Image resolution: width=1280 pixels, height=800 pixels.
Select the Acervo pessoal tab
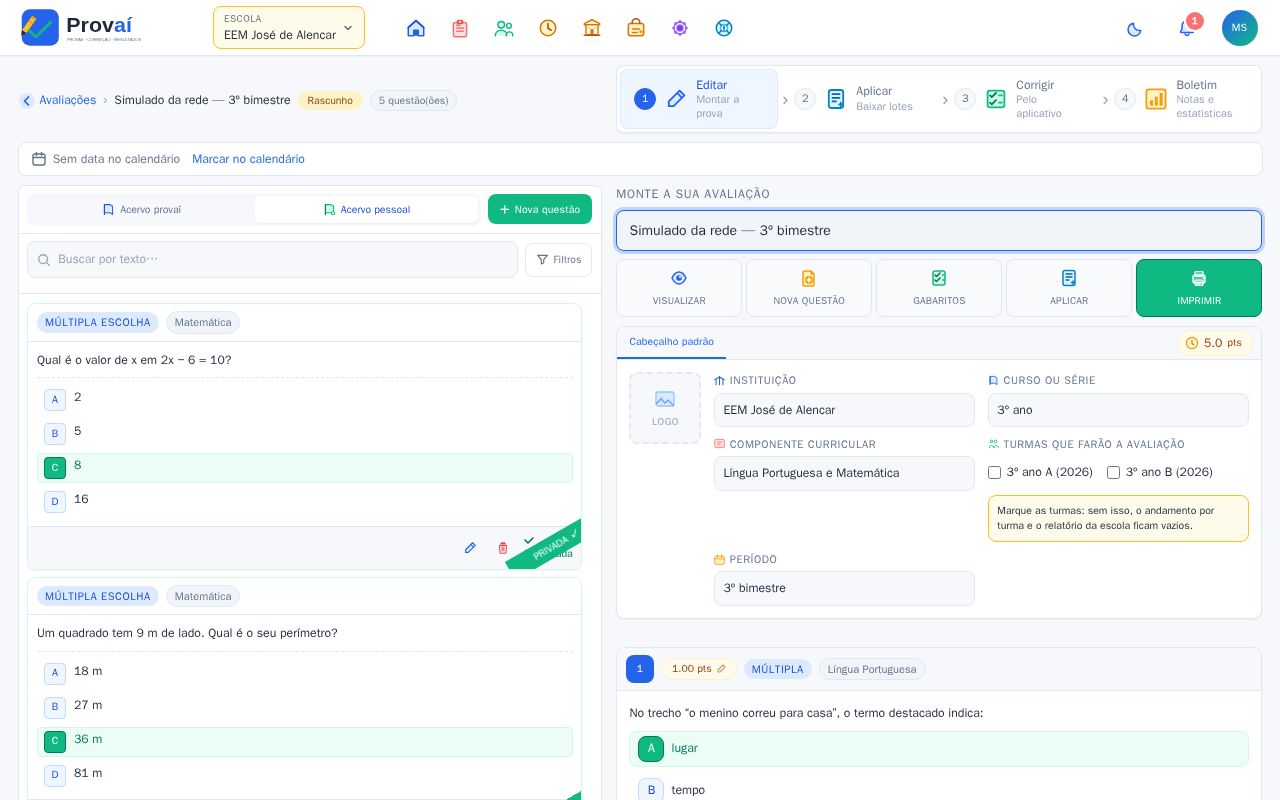coord(367,210)
